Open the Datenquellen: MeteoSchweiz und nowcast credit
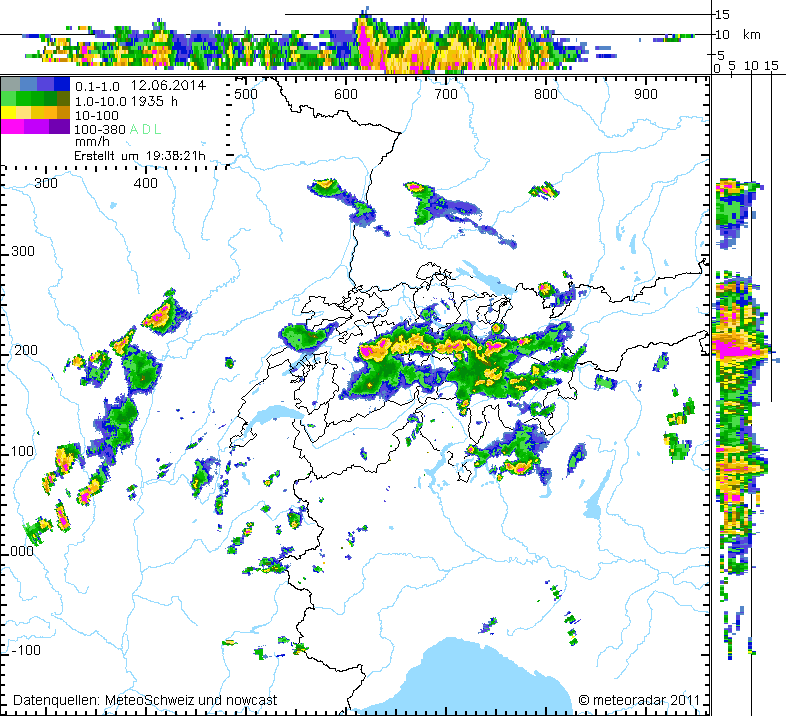The width and height of the screenshot is (786, 716). [x=145, y=700]
